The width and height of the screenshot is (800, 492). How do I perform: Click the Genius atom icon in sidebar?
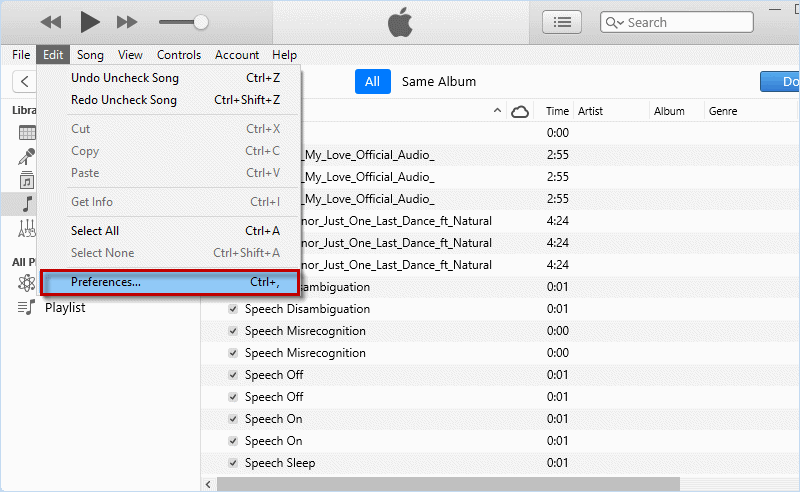(28, 283)
